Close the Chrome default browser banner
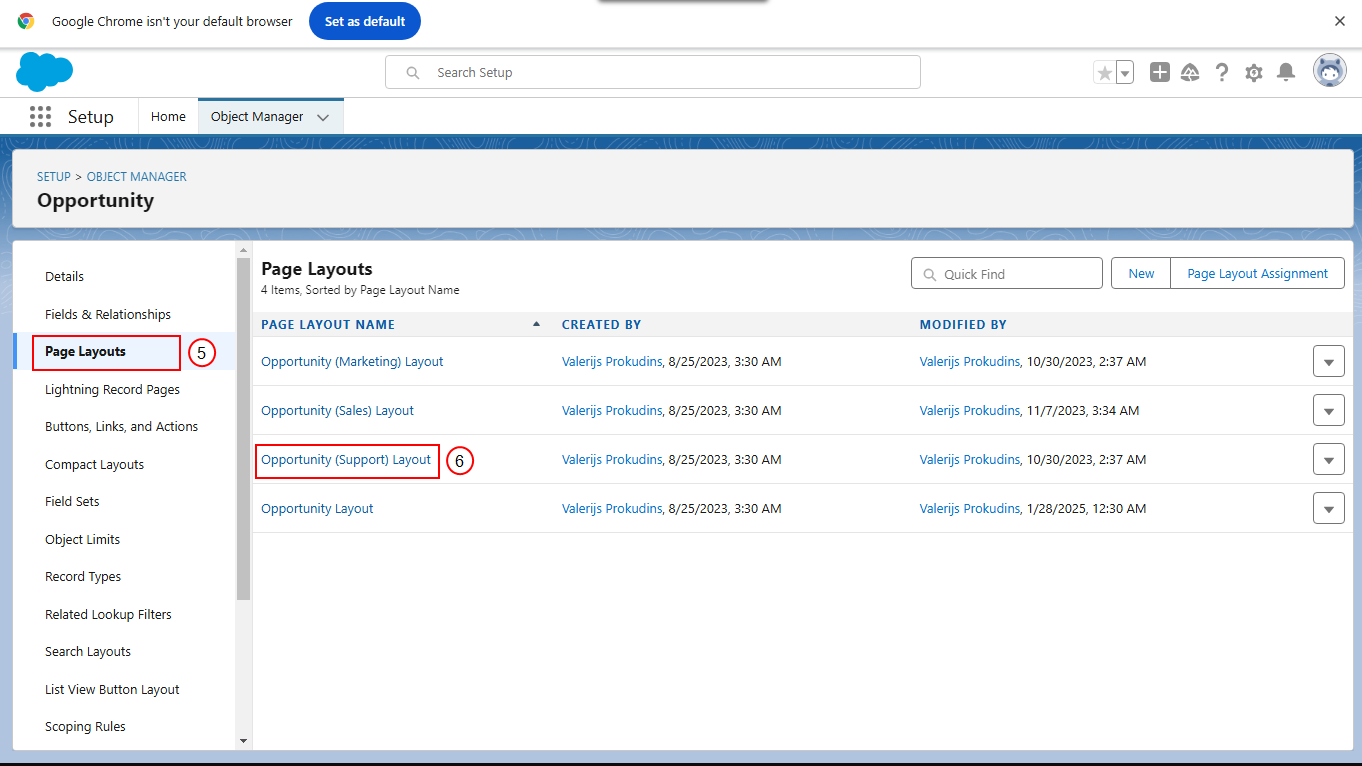The width and height of the screenshot is (1362, 766). [x=1340, y=21]
